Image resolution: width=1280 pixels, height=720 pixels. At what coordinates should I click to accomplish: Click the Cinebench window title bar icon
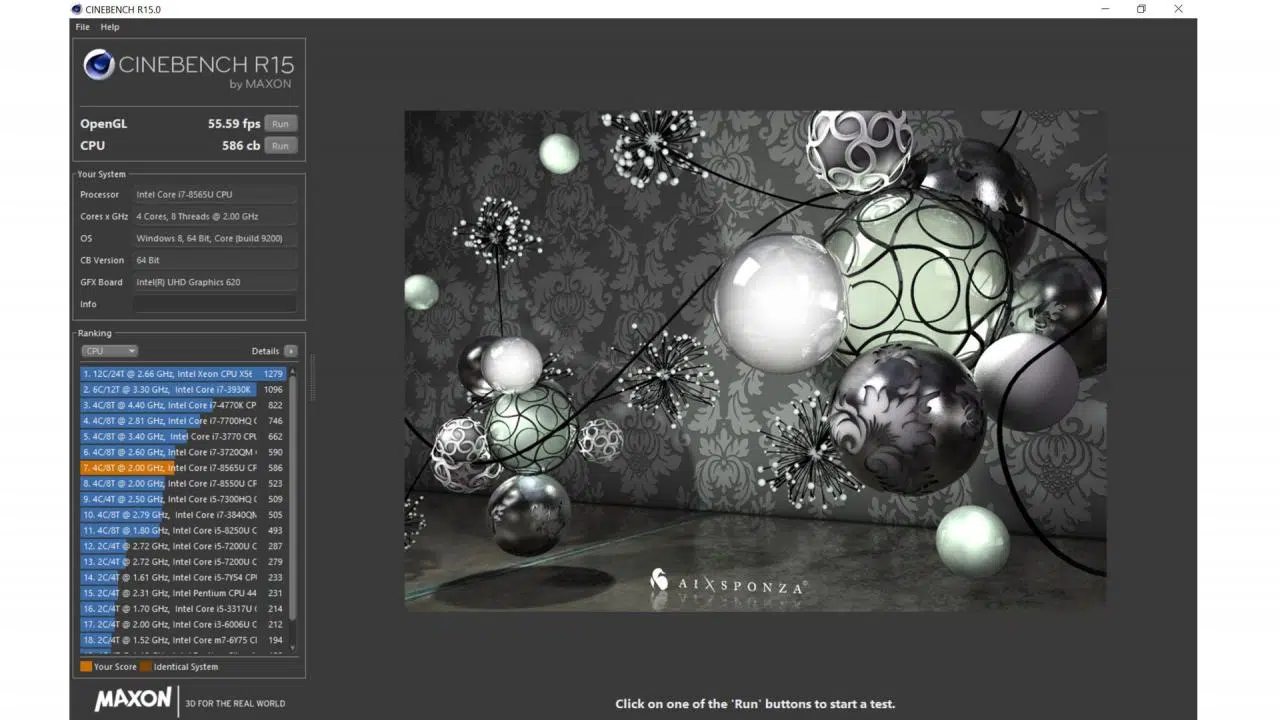(78, 9)
